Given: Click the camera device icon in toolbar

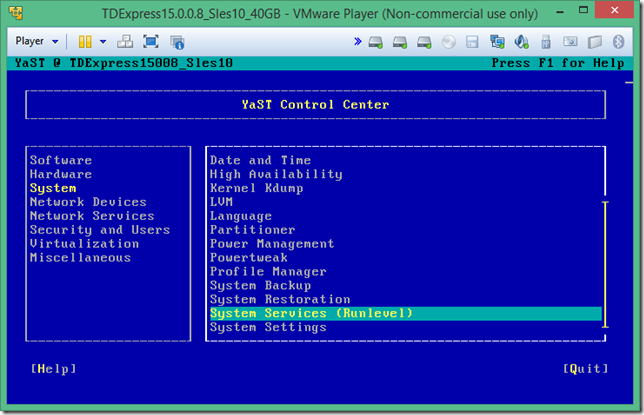Looking at the screenshot, I should tap(570, 41).
